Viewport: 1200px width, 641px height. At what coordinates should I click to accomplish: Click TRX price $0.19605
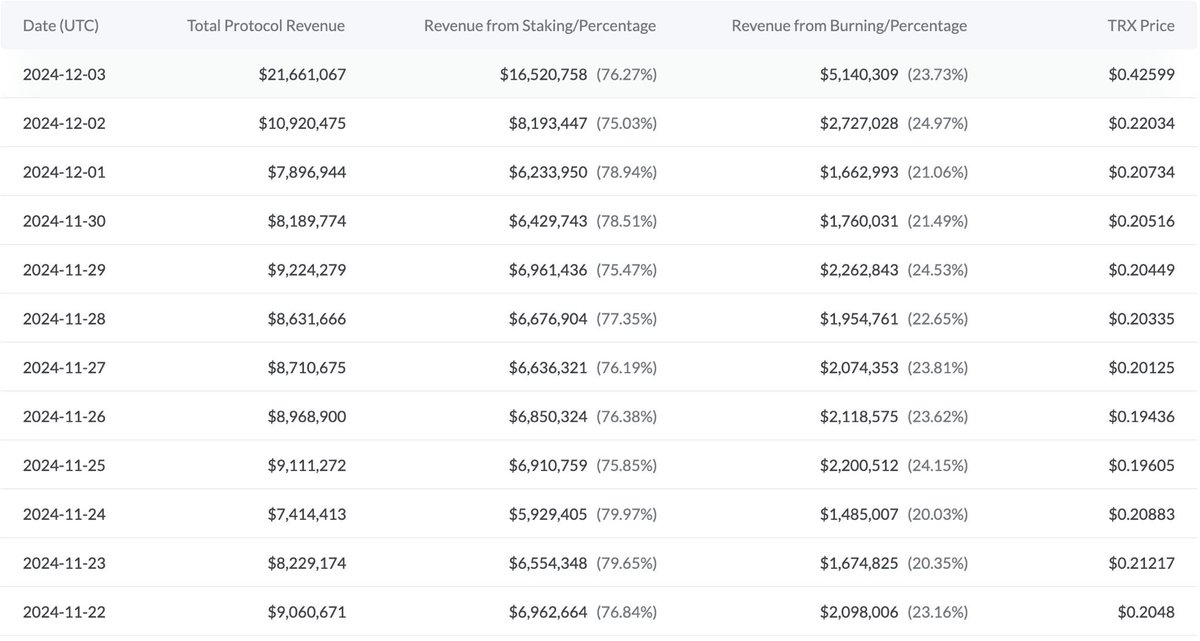[1142, 466]
